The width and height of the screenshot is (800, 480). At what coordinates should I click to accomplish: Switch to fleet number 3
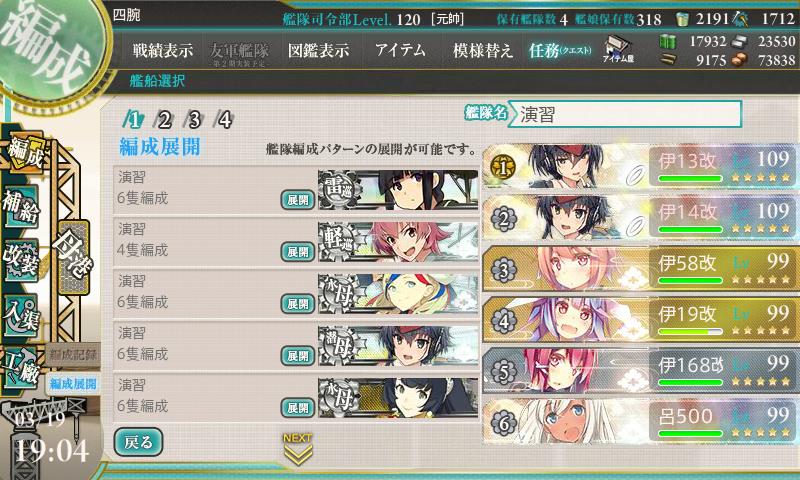pyautogui.click(x=194, y=119)
